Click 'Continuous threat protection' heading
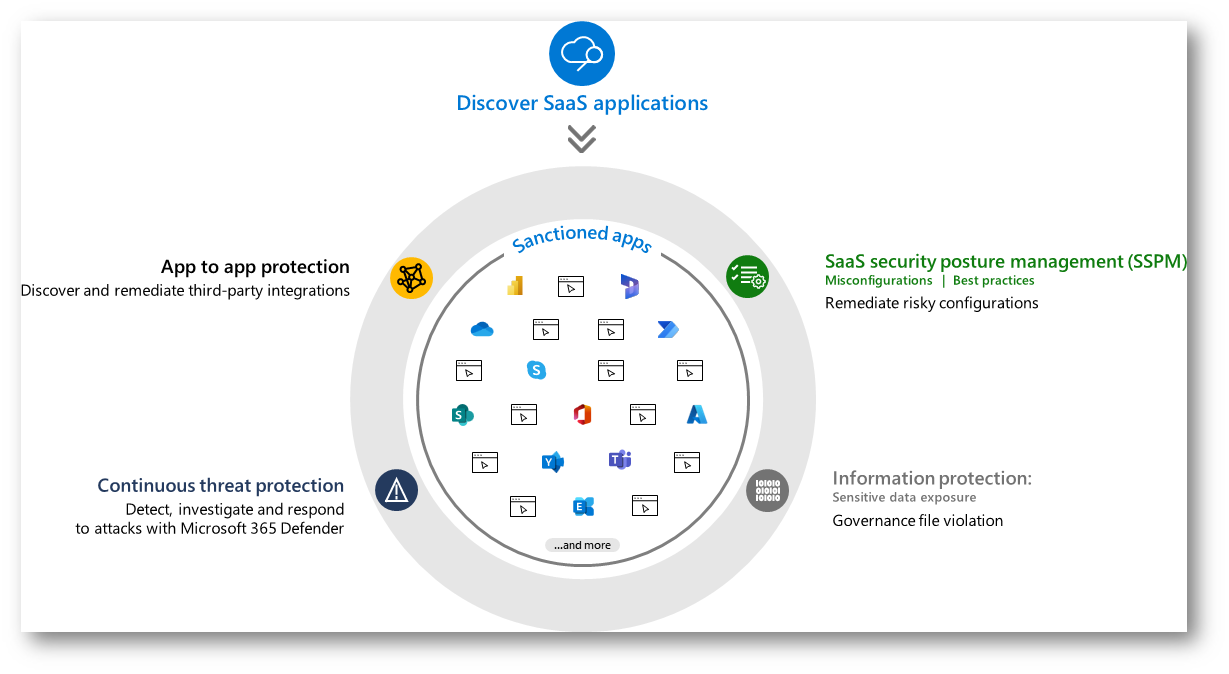Image resolution: width=1229 pixels, height=674 pixels. click(x=221, y=486)
